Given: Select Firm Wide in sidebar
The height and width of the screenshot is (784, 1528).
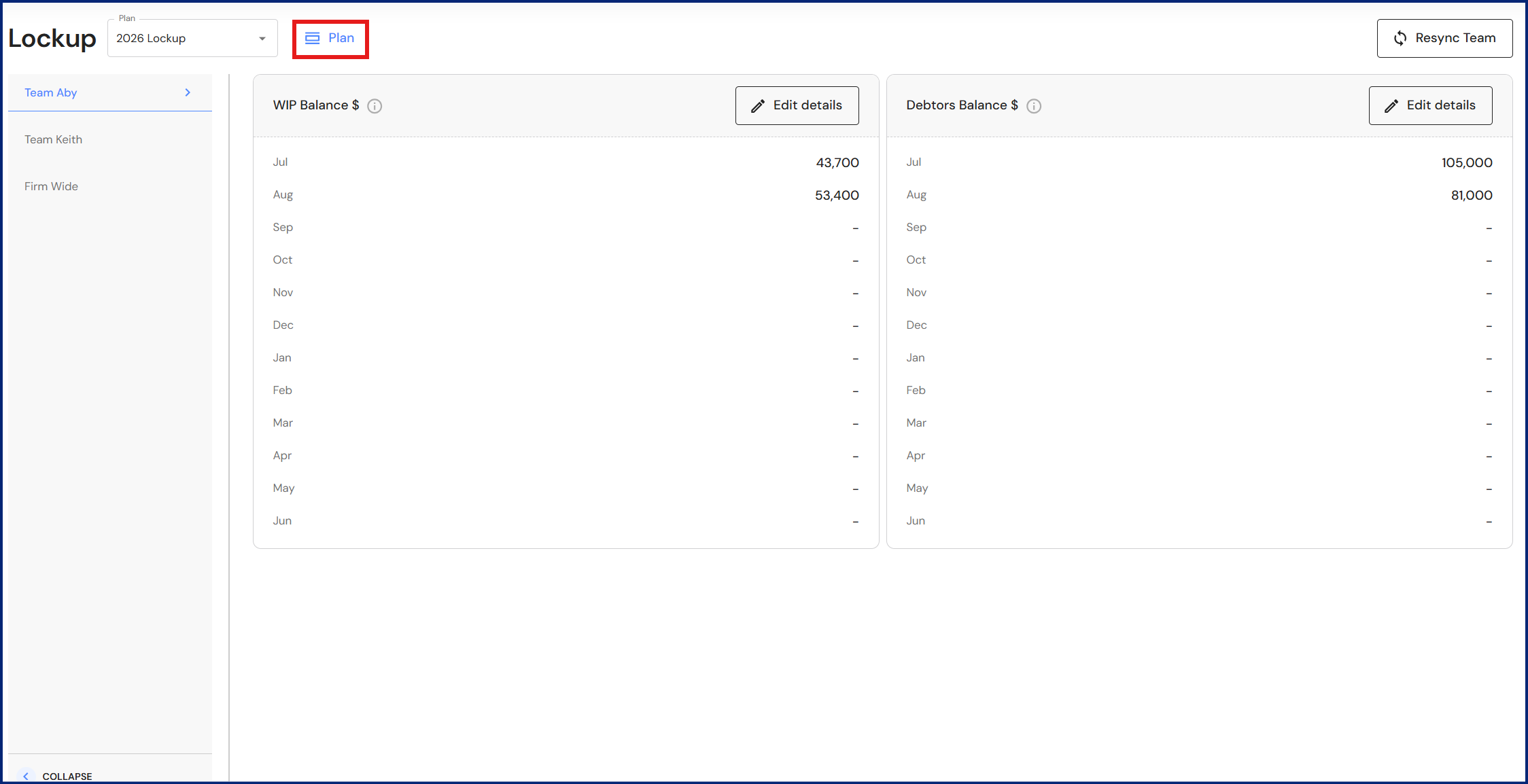Looking at the screenshot, I should pyautogui.click(x=52, y=186).
